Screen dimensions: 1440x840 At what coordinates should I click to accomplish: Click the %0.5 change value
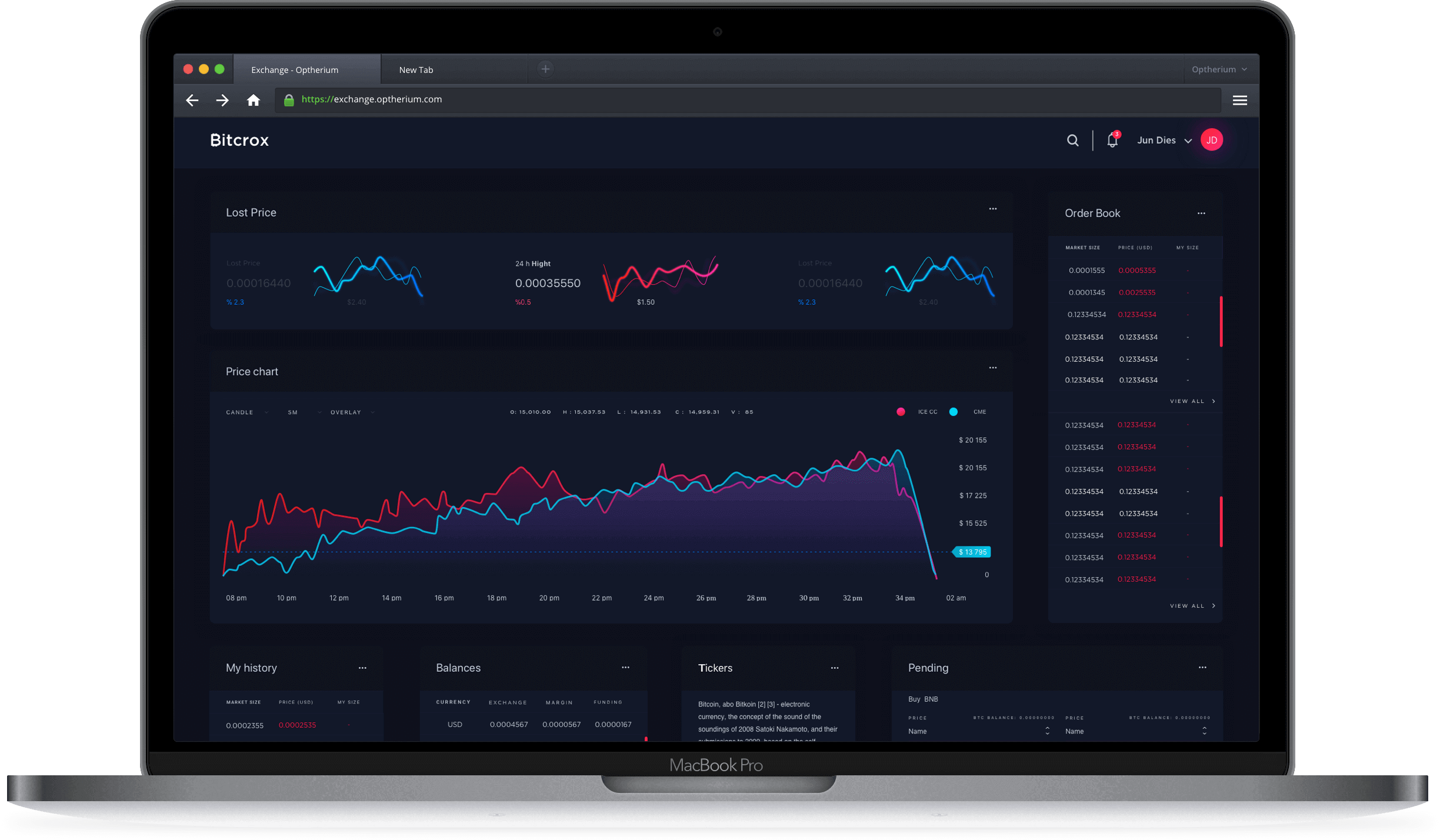coord(523,302)
